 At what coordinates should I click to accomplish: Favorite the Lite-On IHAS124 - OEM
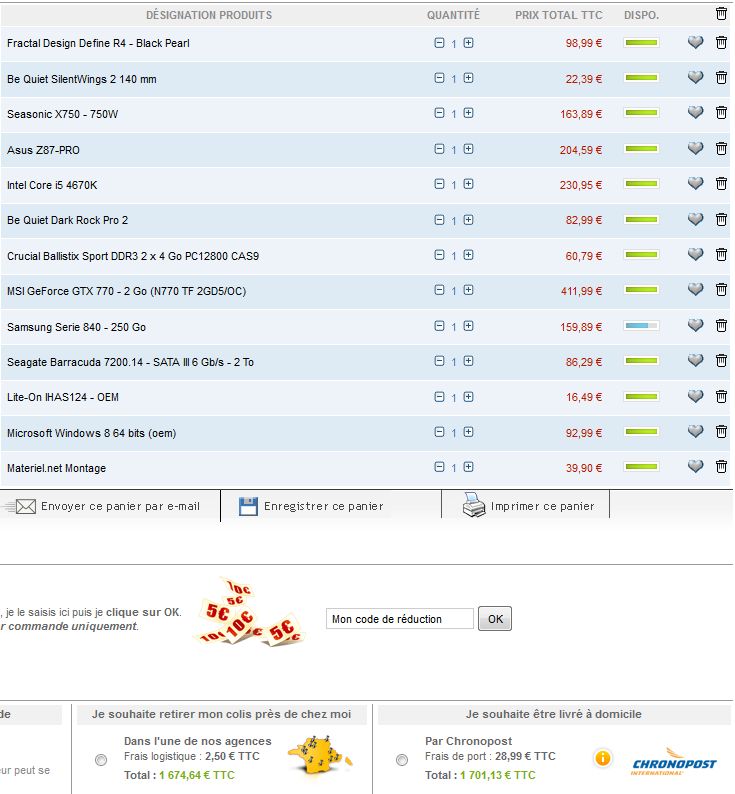(695, 396)
